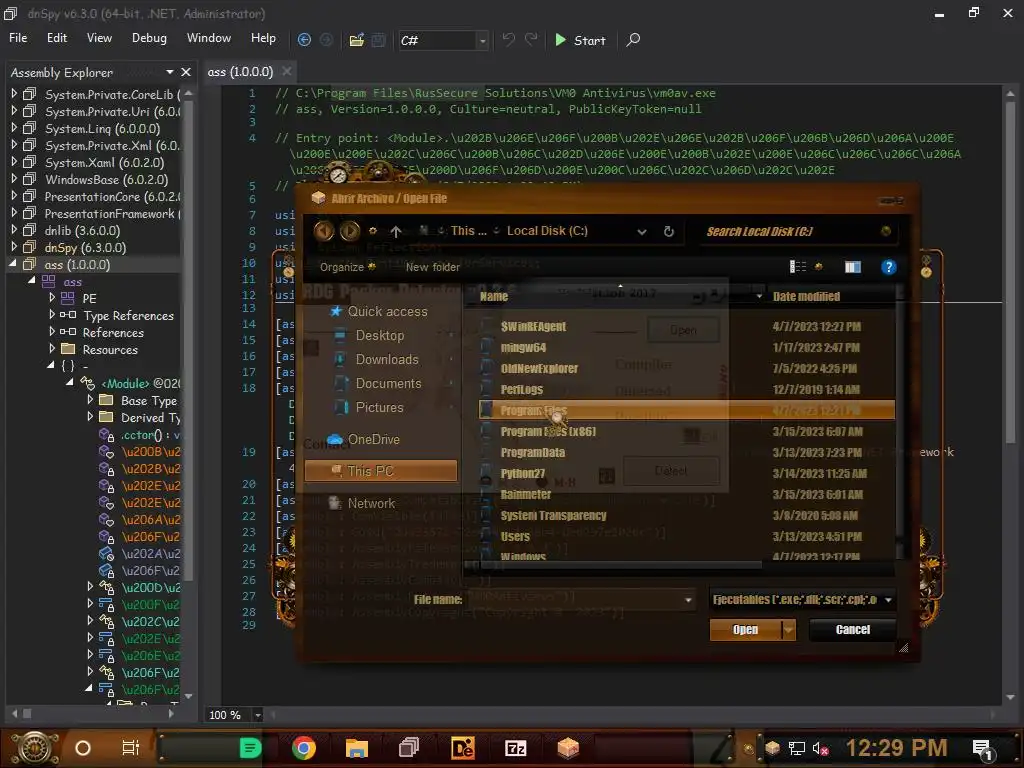Collapse the ass (1.0.0.0) assembly node
The image size is (1024, 768).
pos(13,264)
